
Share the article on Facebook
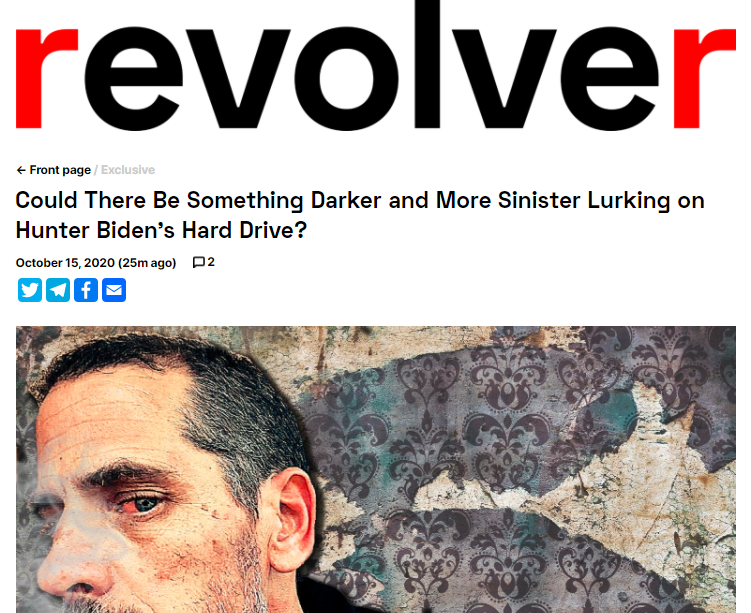click(x=86, y=290)
